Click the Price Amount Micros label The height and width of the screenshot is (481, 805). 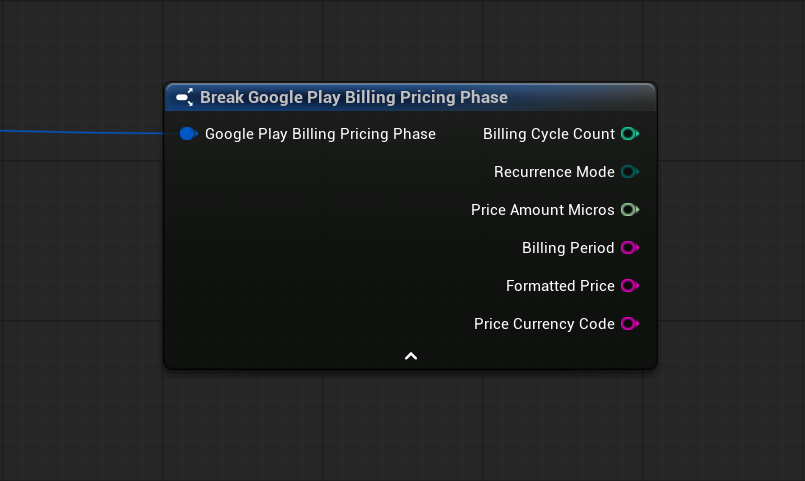click(543, 210)
